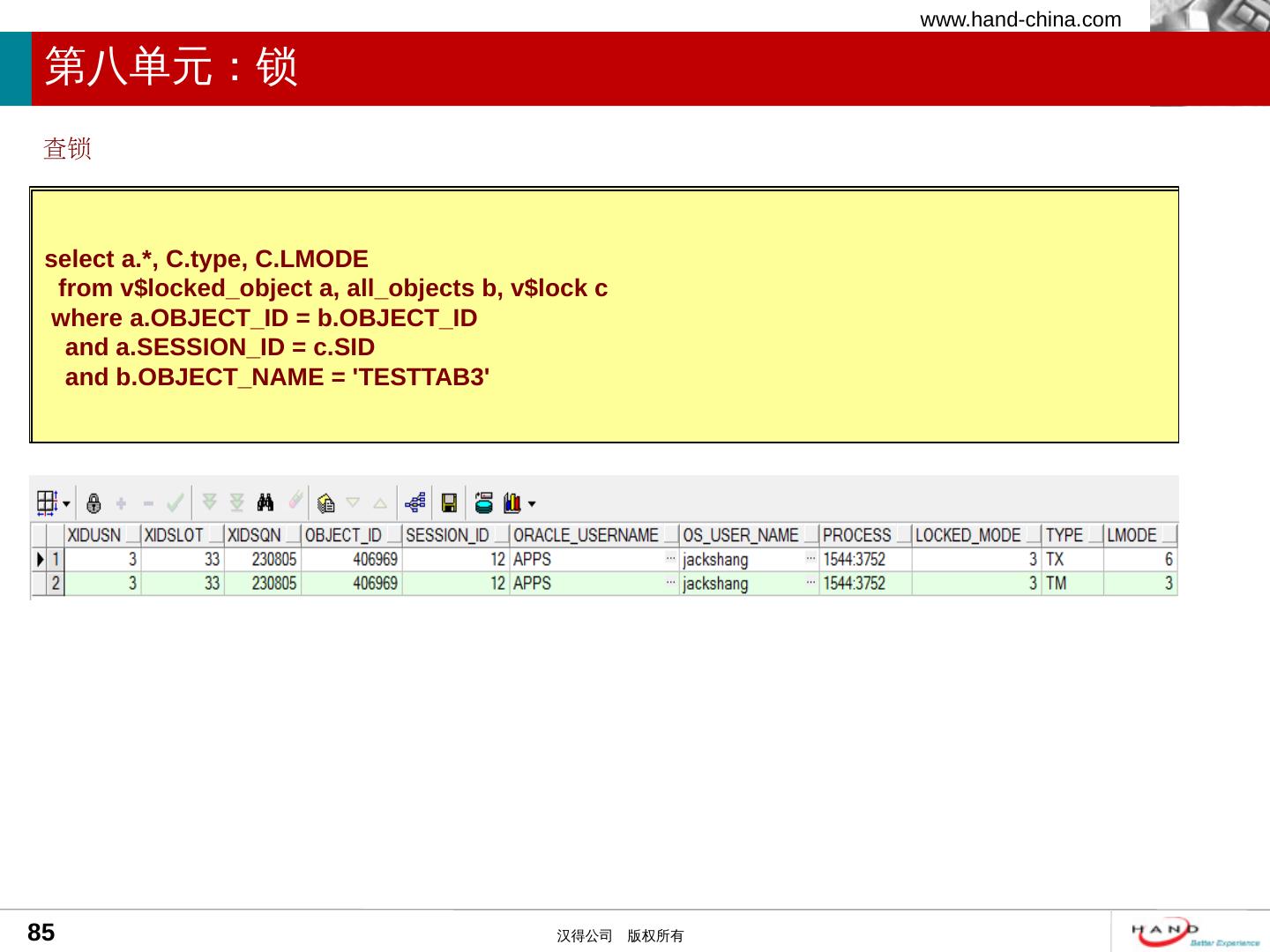1270x952 pixels.
Task: Click the fetch next page arrow icon
Action: (x=210, y=502)
